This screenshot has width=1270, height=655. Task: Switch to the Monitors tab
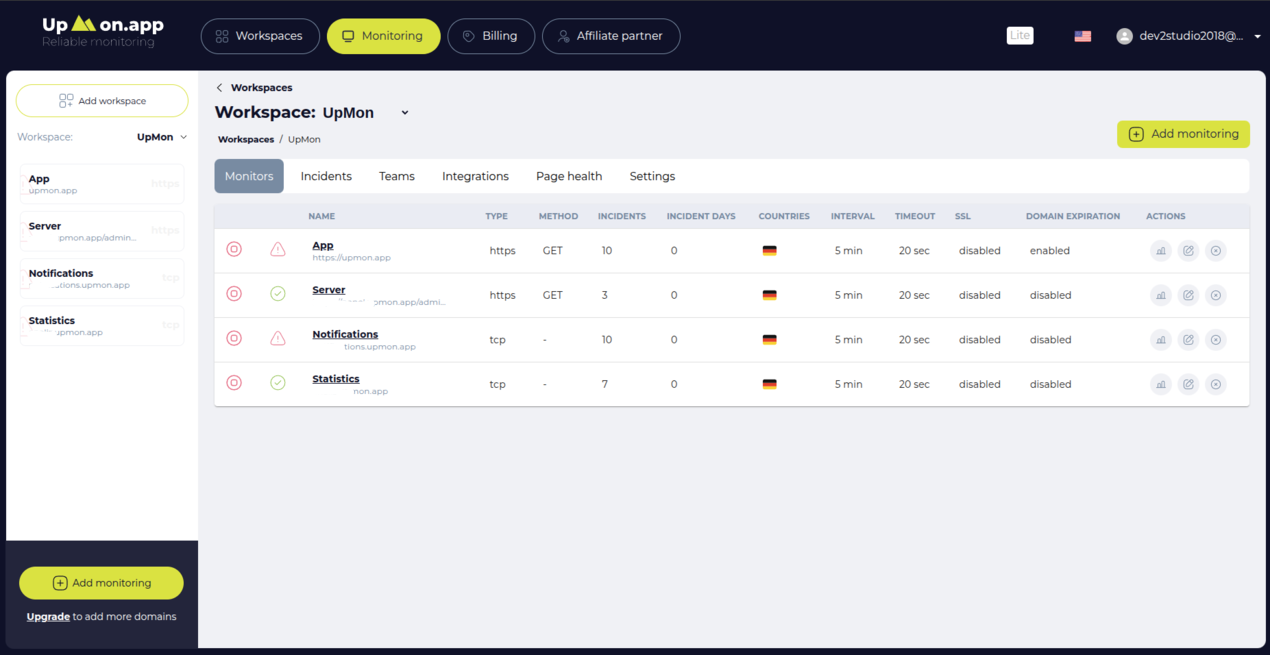249,176
